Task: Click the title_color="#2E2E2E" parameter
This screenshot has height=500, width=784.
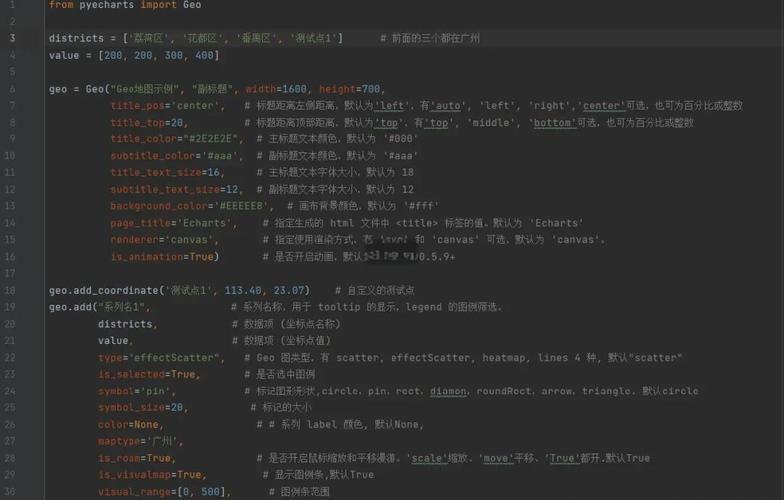Action: coord(174,139)
